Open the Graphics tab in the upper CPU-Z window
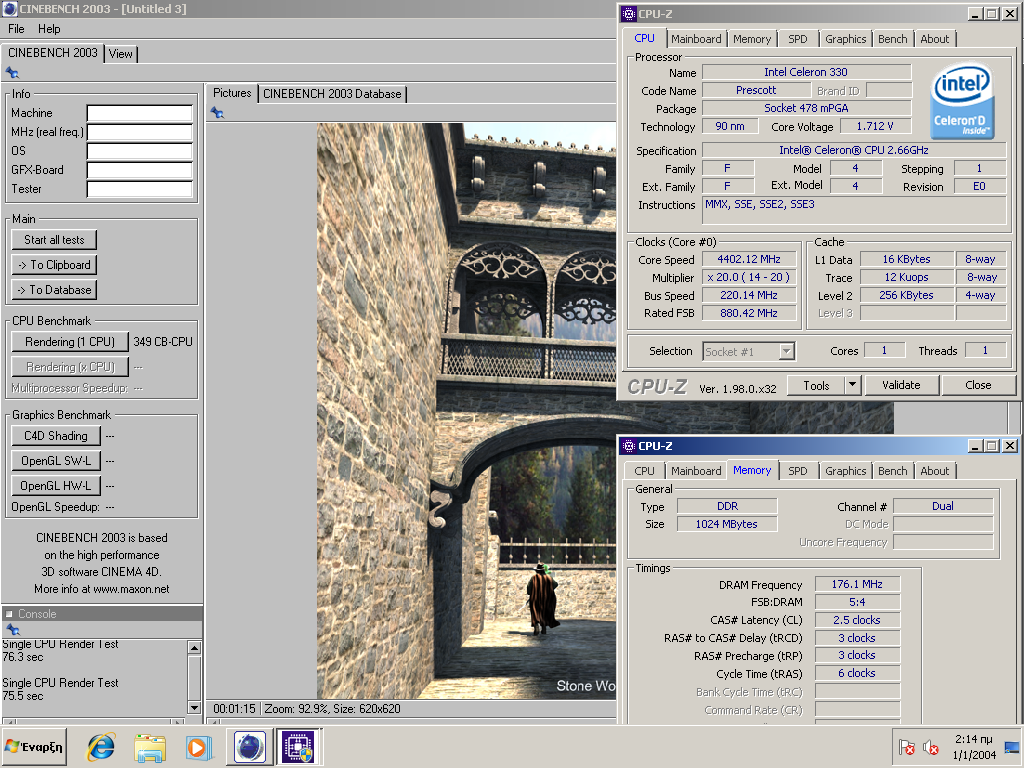Screen dimensions: 1024x768 click(845, 39)
